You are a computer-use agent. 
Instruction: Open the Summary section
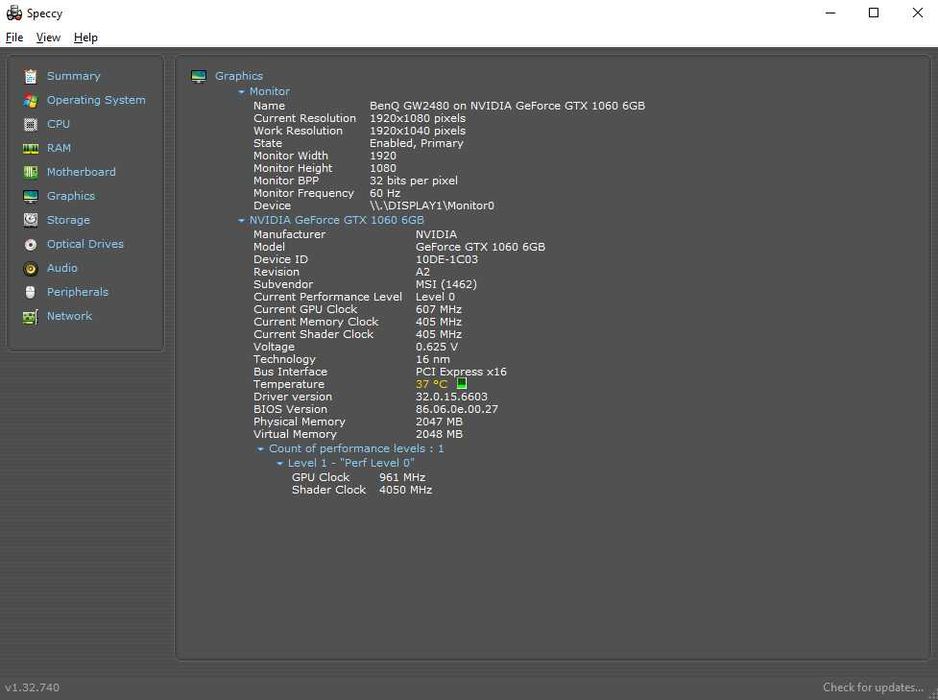[x=74, y=76]
